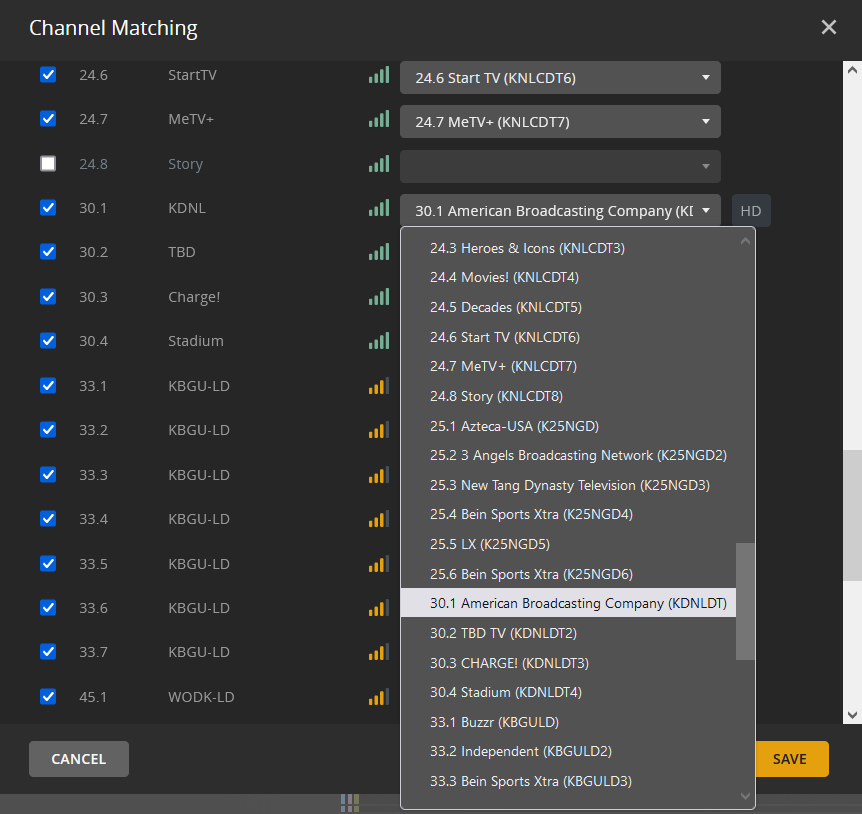View signal strength icon for 24.6 StartTV
This screenshot has height=814, width=862.
click(x=379, y=74)
